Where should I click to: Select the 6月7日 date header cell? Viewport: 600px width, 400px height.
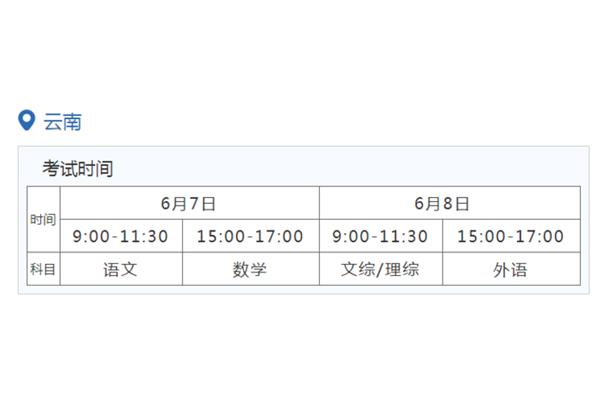click(x=189, y=203)
